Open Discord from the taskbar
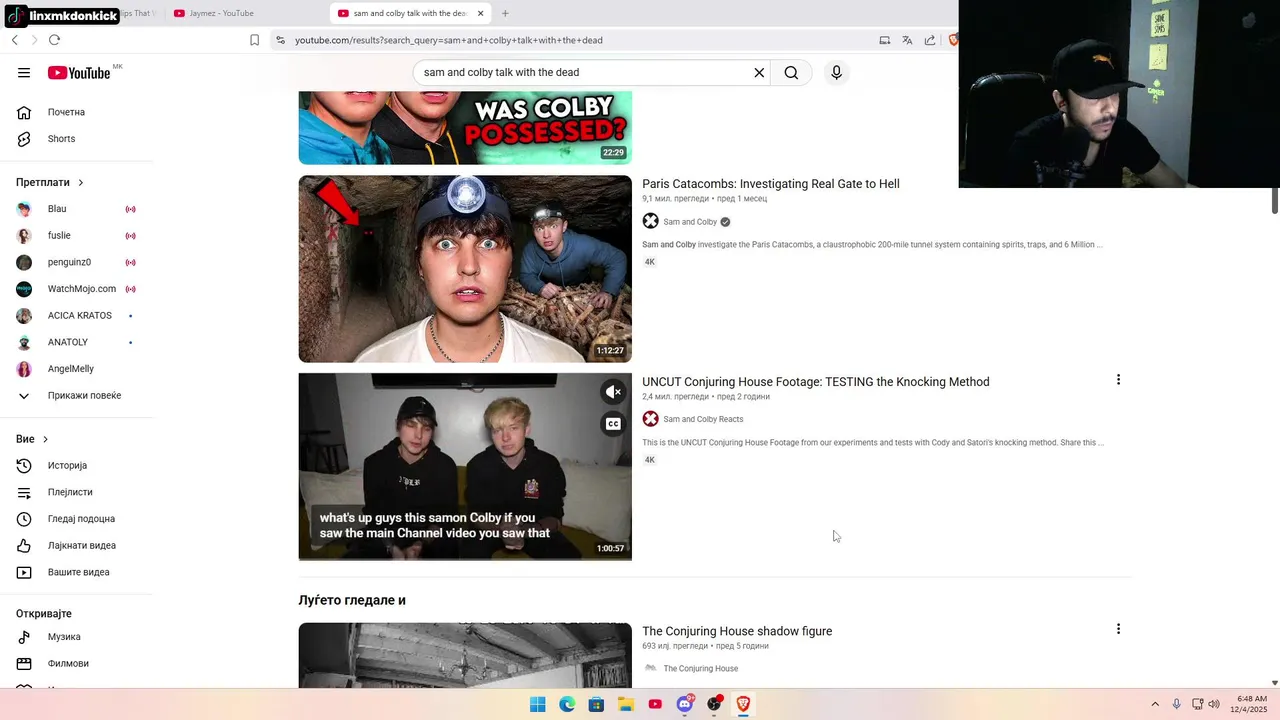The image size is (1280, 720). click(685, 704)
